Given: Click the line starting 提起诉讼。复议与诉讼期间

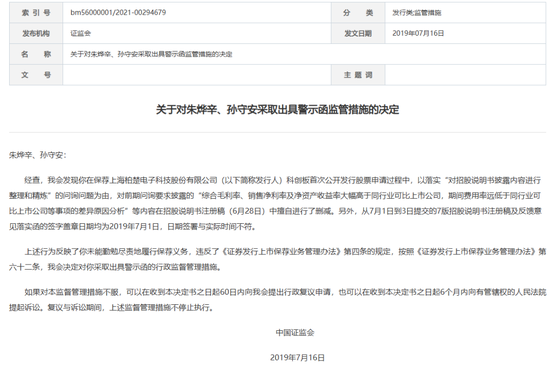Looking at the screenshot, I should point(111,308).
